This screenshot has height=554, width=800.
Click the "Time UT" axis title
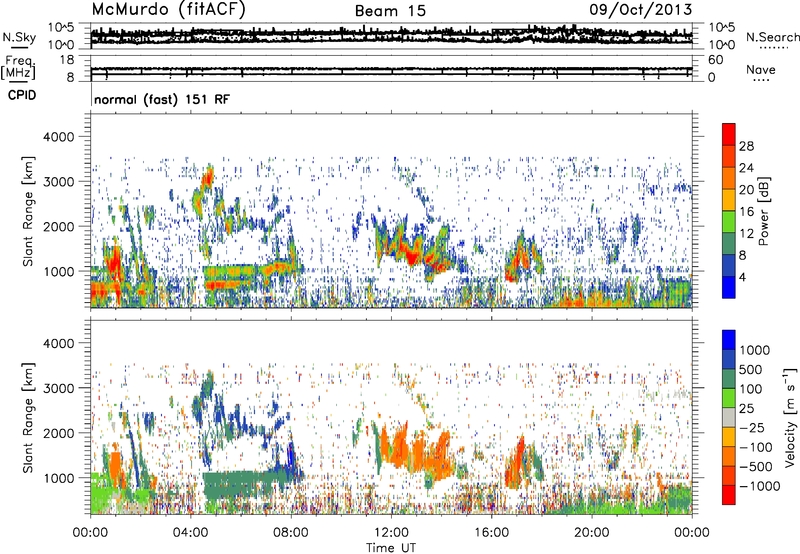coord(391,548)
